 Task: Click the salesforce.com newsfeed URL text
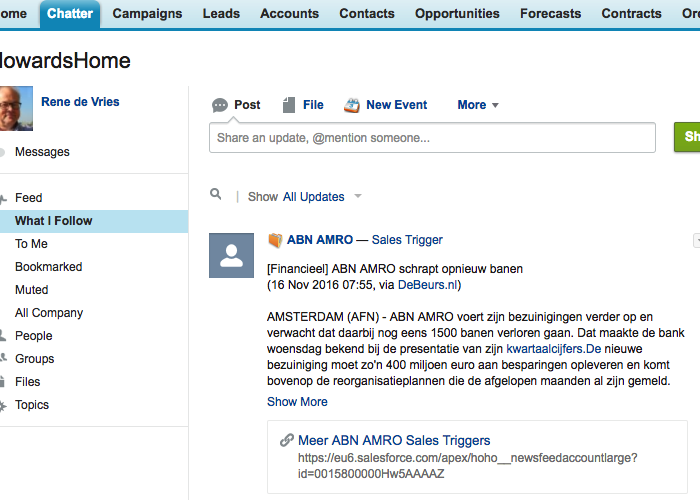pos(467,466)
